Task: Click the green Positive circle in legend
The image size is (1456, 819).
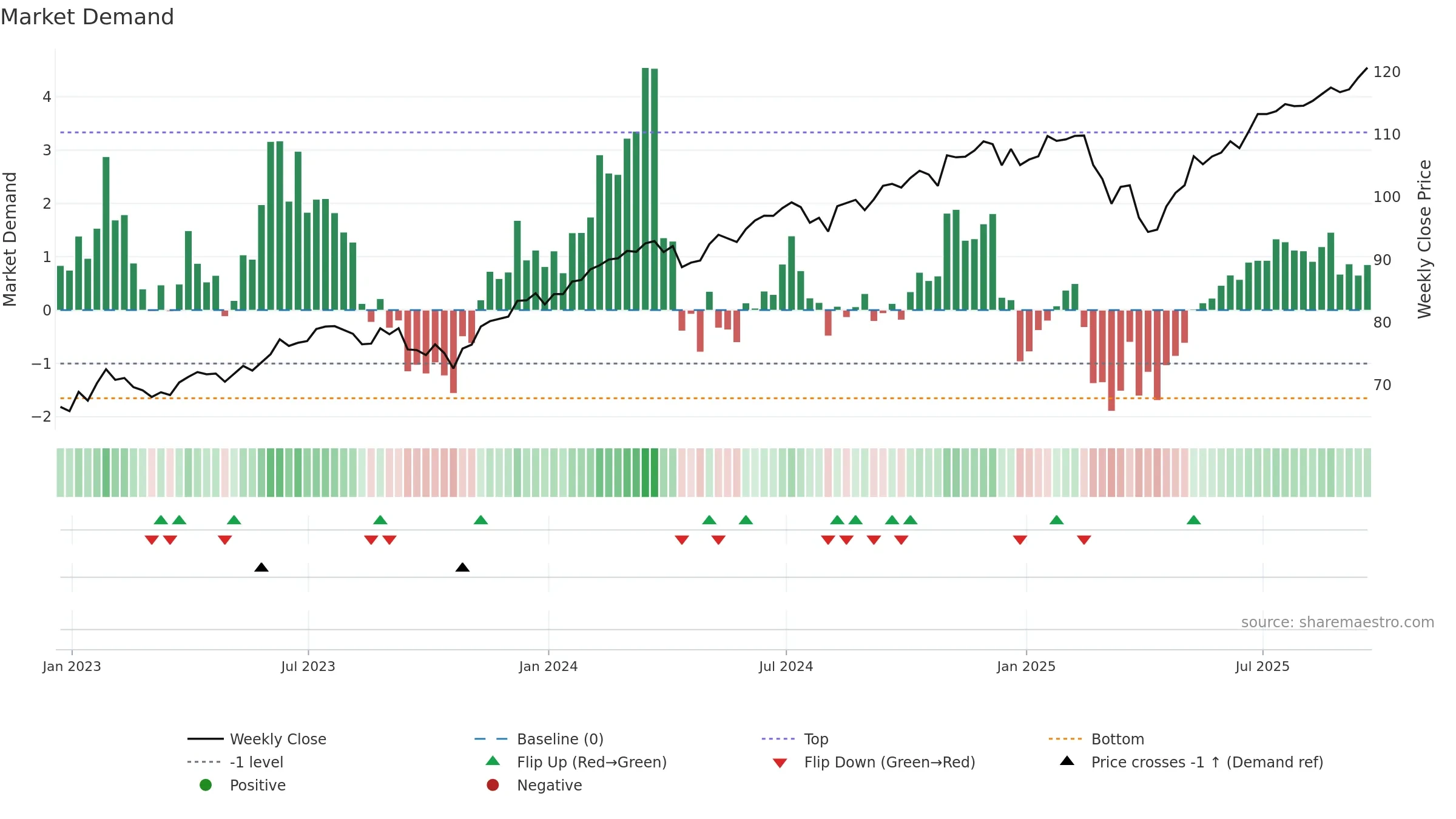Action: pos(206,785)
